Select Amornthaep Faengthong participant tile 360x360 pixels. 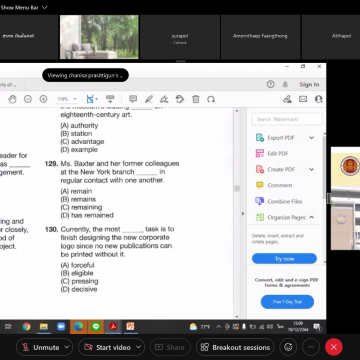pyautogui.click(x=260, y=37)
